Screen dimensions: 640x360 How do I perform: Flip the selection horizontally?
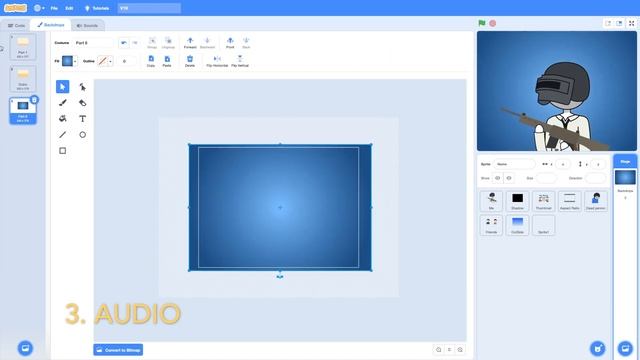pyautogui.click(x=217, y=61)
